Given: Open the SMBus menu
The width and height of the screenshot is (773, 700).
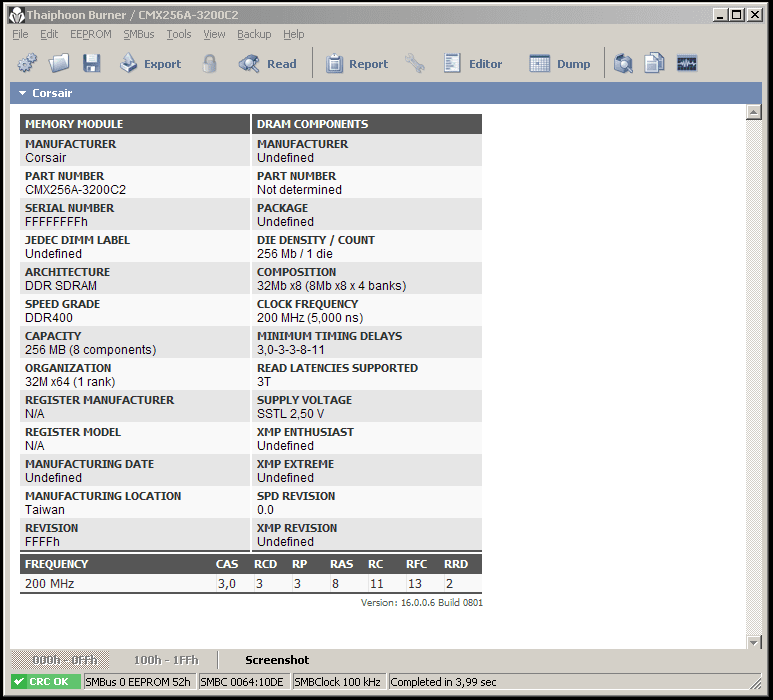Looking at the screenshot, I should 139,34.
